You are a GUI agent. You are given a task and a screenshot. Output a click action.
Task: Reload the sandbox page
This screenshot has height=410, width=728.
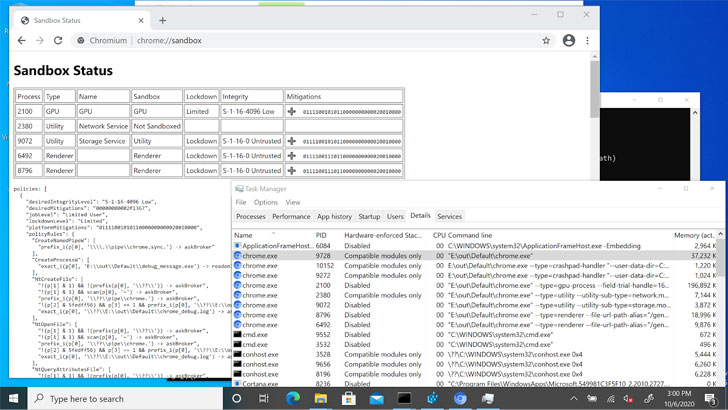point(60,41)
